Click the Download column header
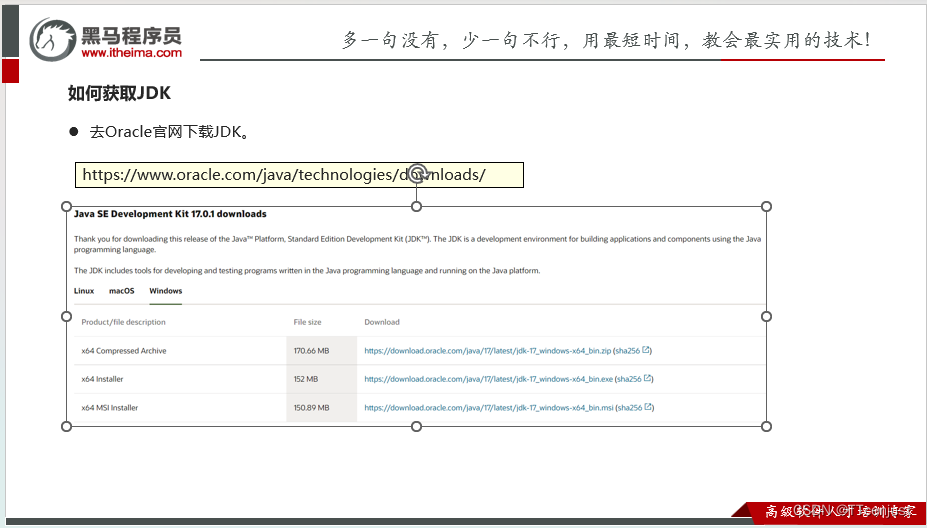This screenshot has width=927, height=528. (x=382, y=322)
